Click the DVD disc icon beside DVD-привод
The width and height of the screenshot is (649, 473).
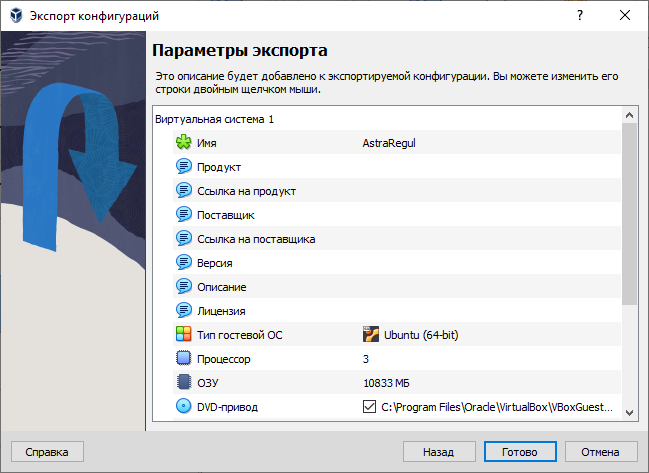(x=184, y=407)
